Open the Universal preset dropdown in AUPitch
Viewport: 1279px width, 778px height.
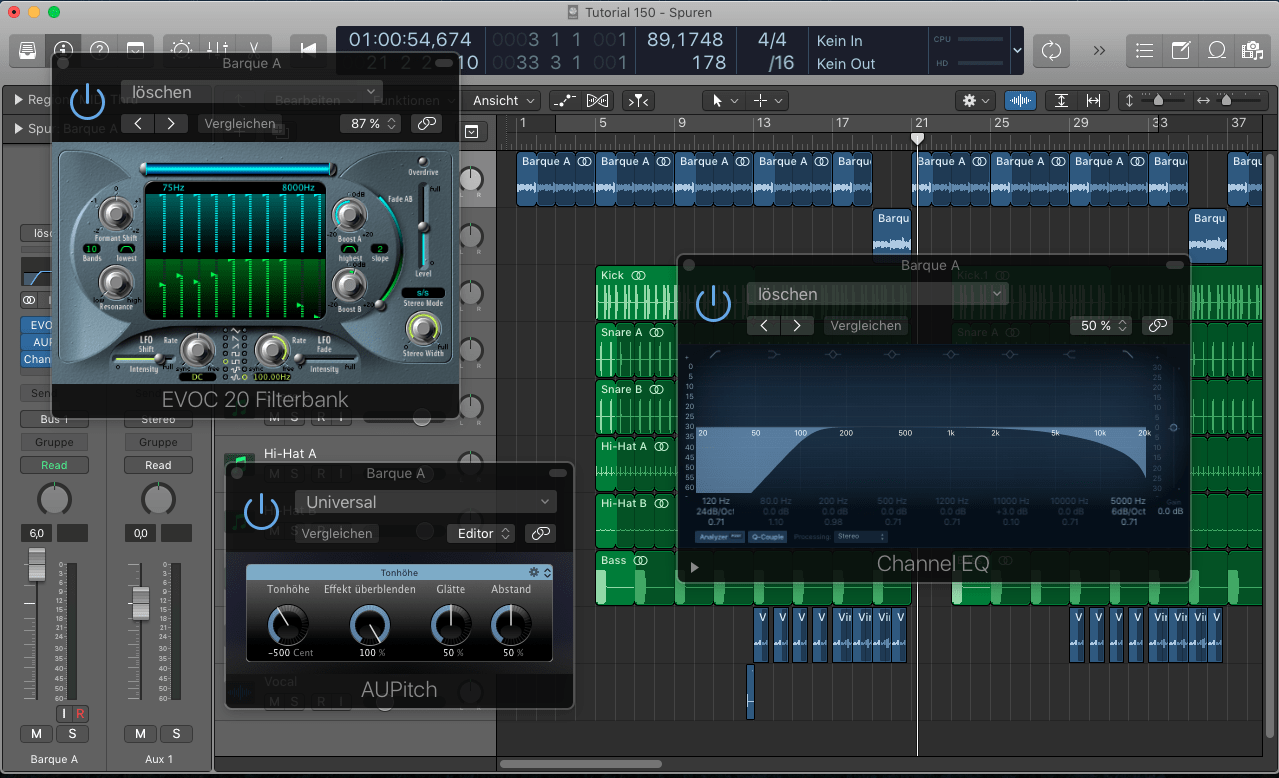pyautogui.click(x=426, y=502)
